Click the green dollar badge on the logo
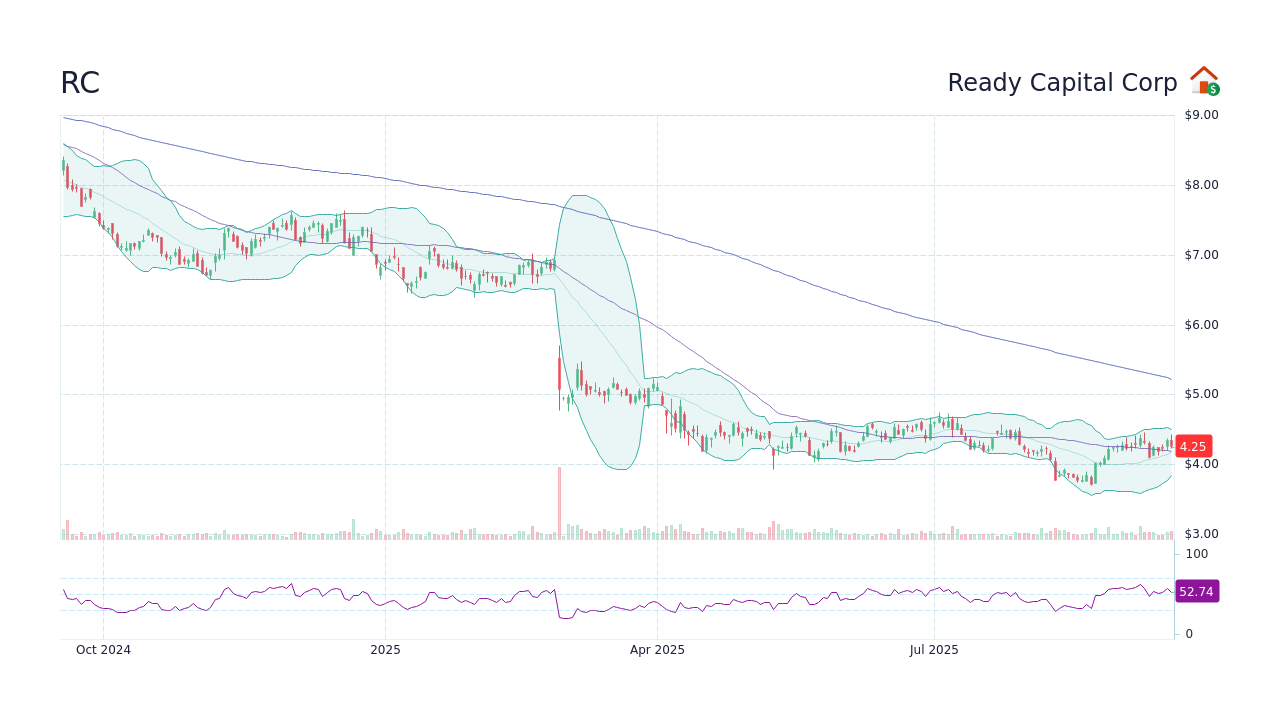This screenshot has width=1280, height=720. [x=1212, y=91]
